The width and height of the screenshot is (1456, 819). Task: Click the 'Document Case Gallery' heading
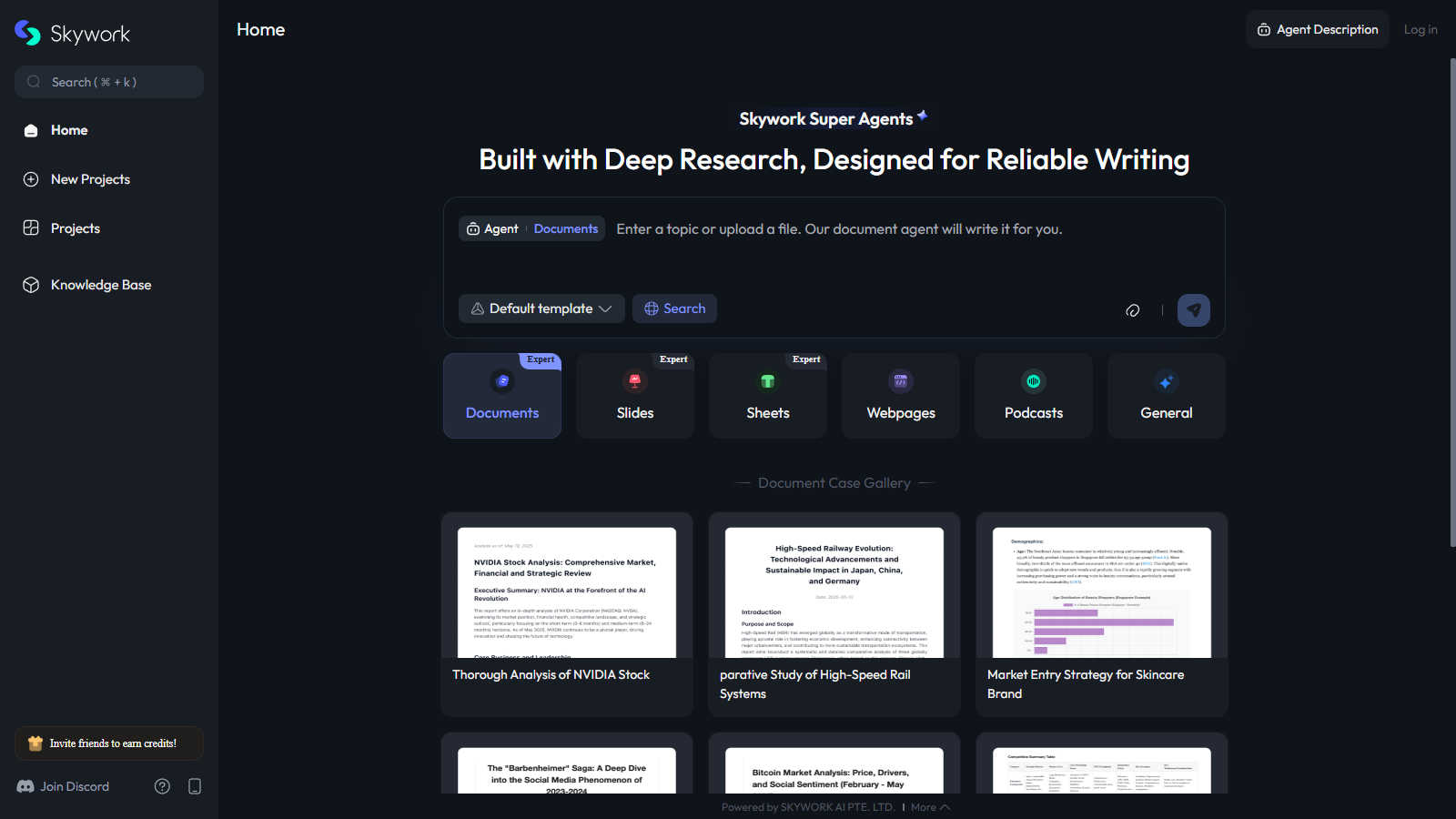point(834,483)
